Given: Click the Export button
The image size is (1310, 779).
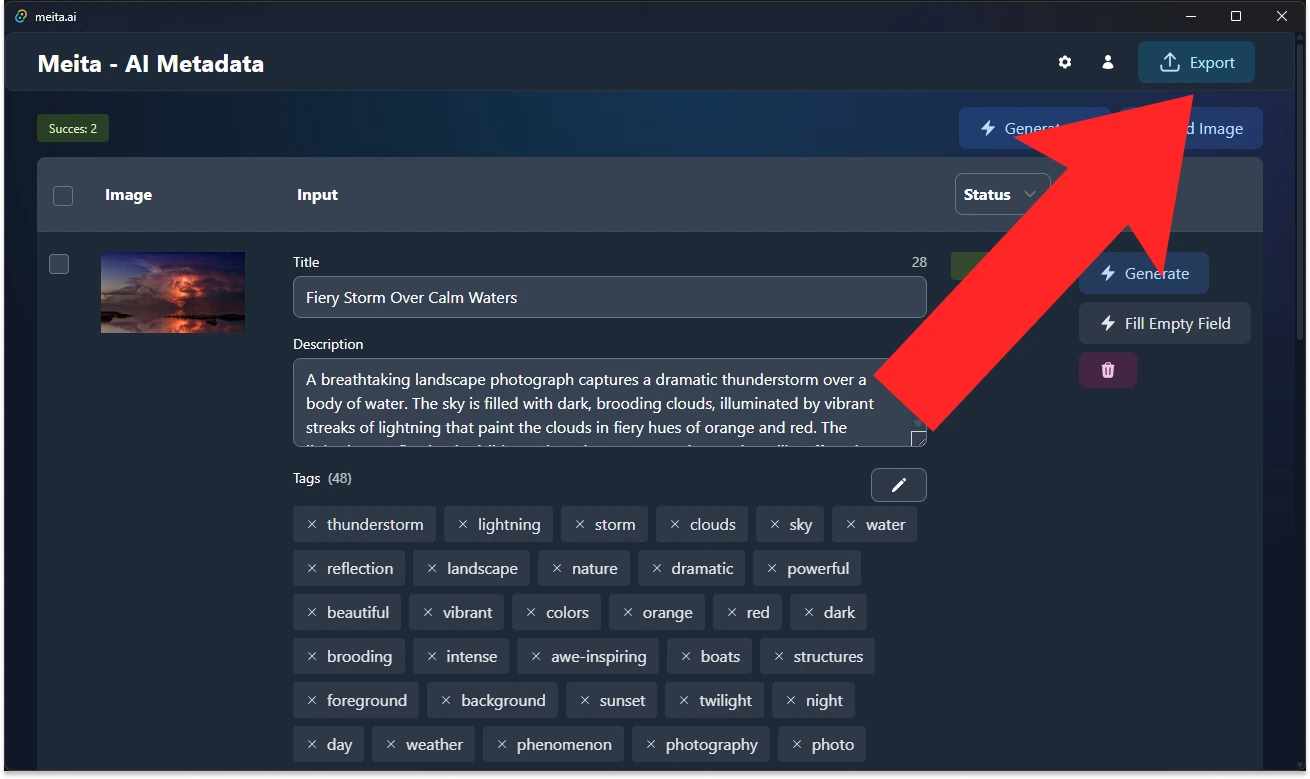Looking at the screenshot, I should 1196,61.
